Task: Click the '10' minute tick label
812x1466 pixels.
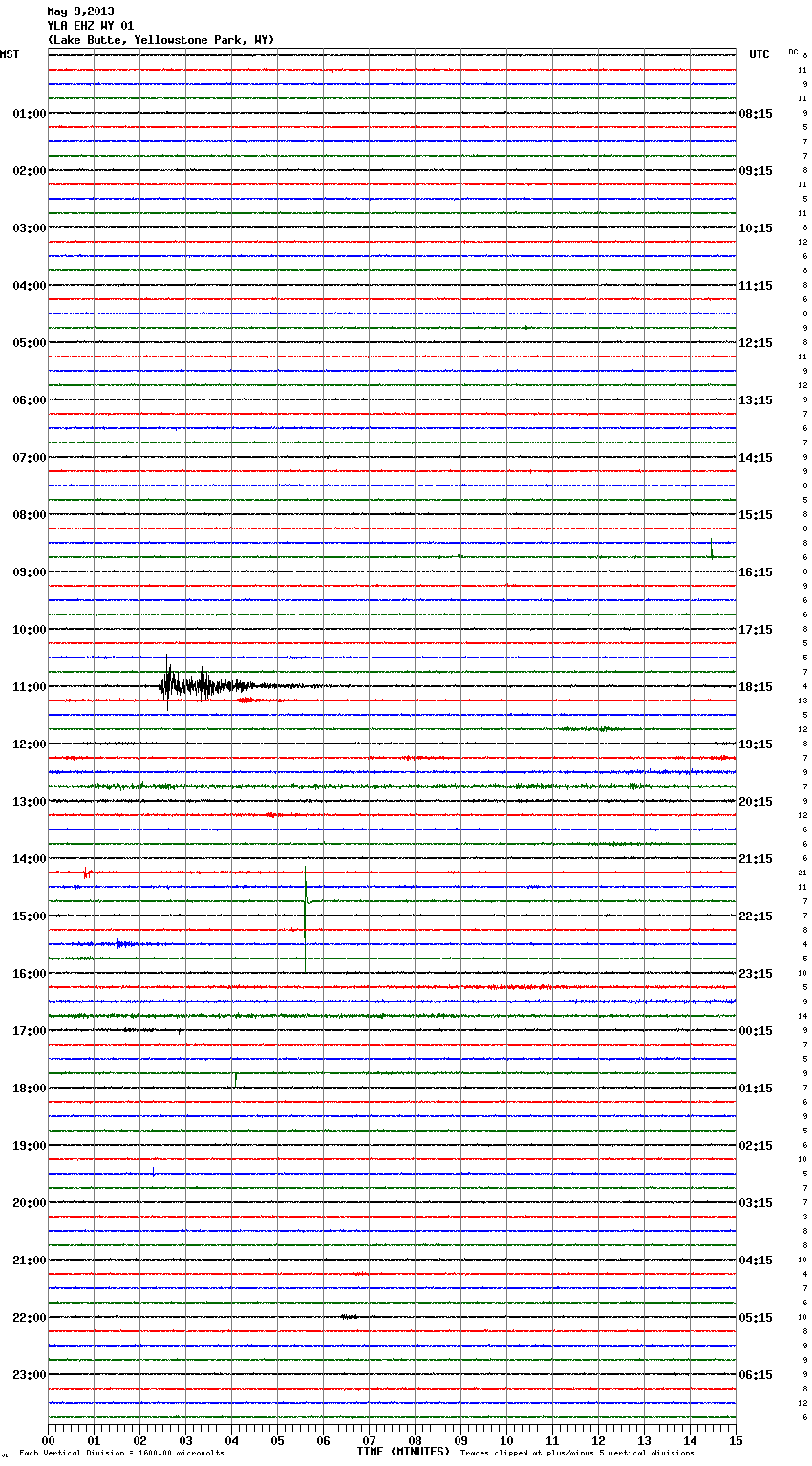Action: [x=506, y=1440]
